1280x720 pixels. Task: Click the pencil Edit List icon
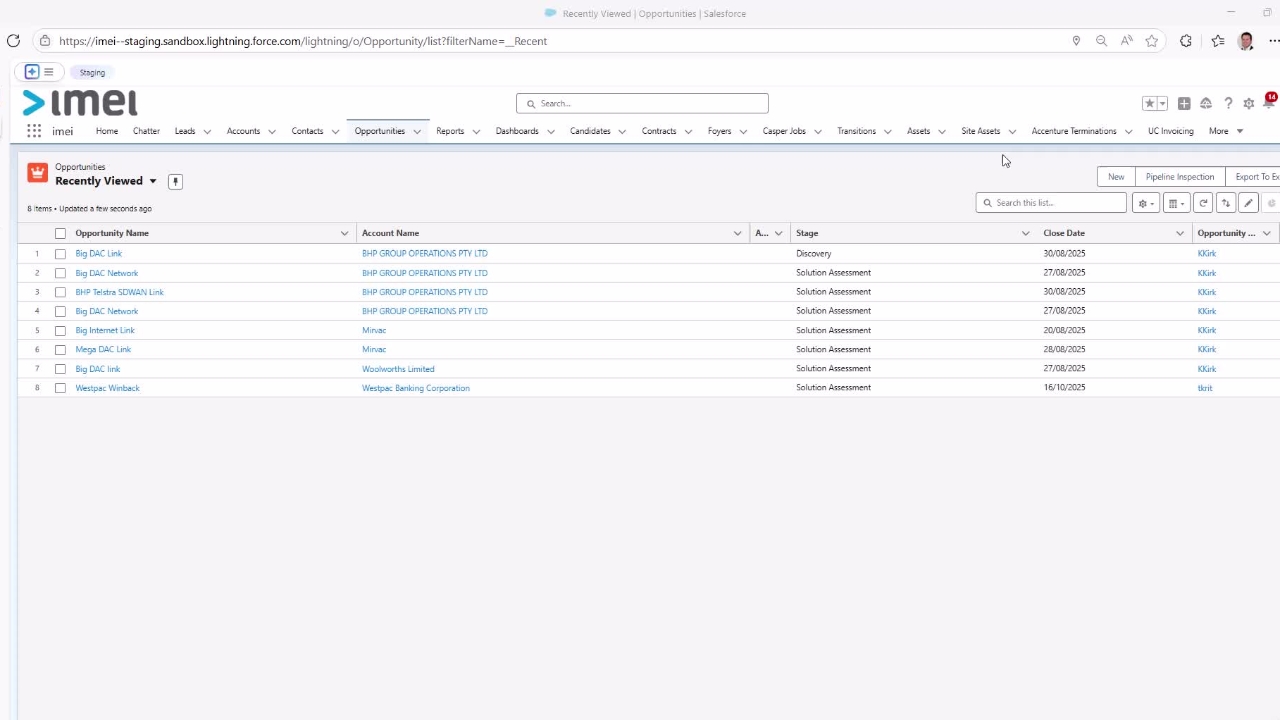pos(1248,203)
